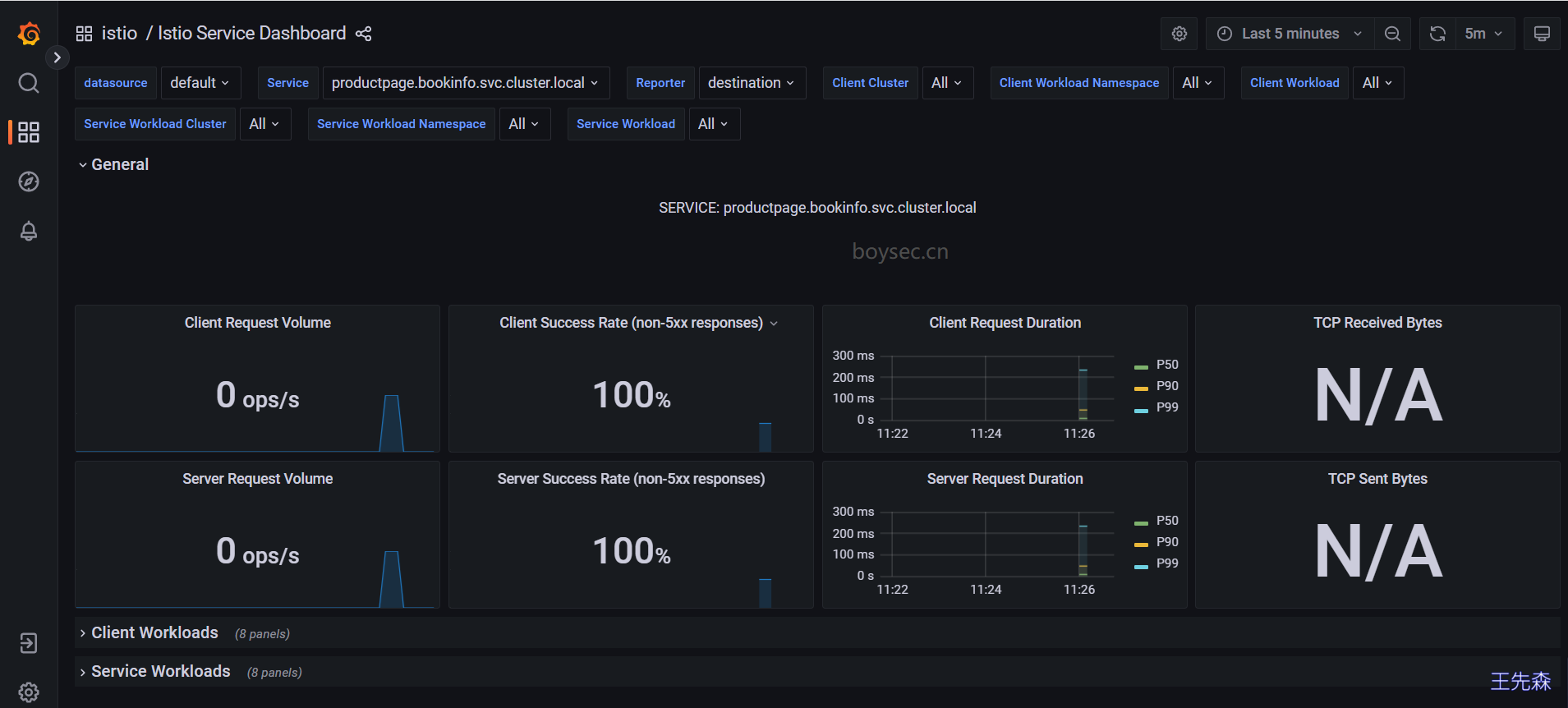Share the dashboard via the share icon
The height and width of the screenshot is (708, 1568).
364,34
